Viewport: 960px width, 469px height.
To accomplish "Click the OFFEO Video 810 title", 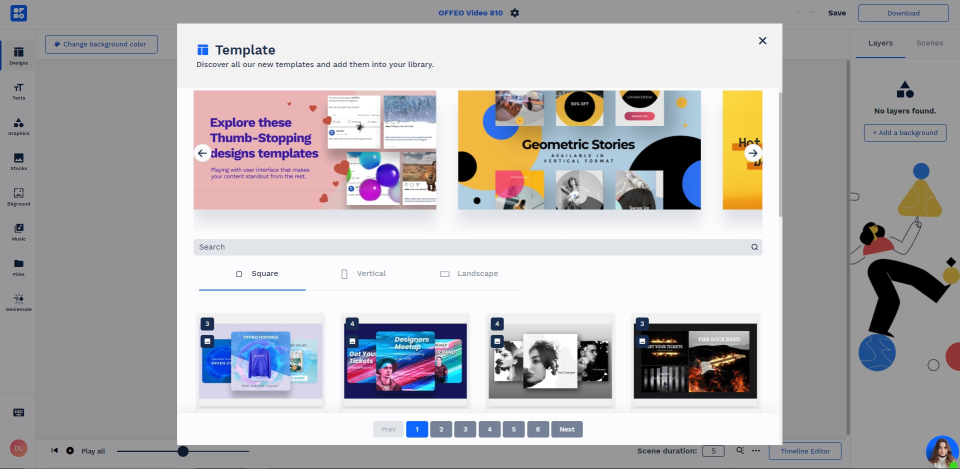I will tap(471, 13).
